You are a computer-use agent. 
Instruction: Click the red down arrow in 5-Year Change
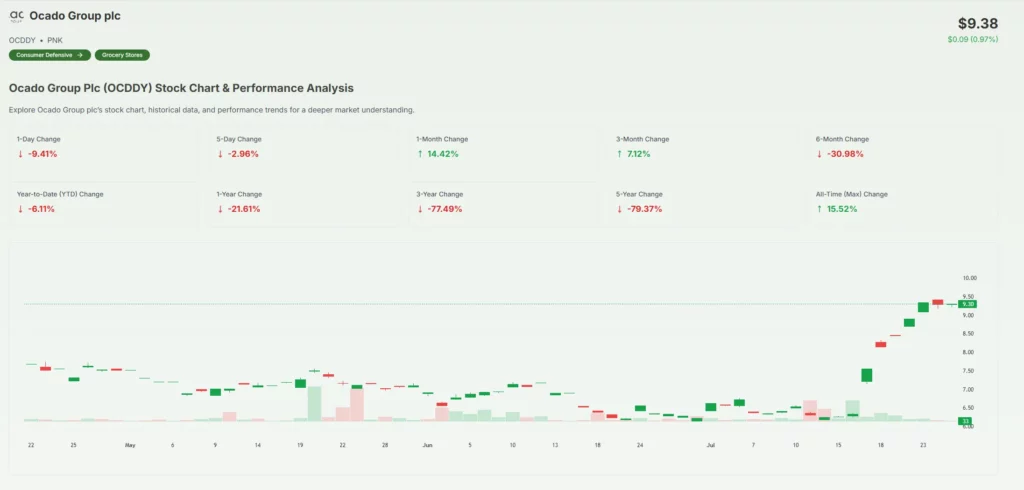[x=620, y=209]
